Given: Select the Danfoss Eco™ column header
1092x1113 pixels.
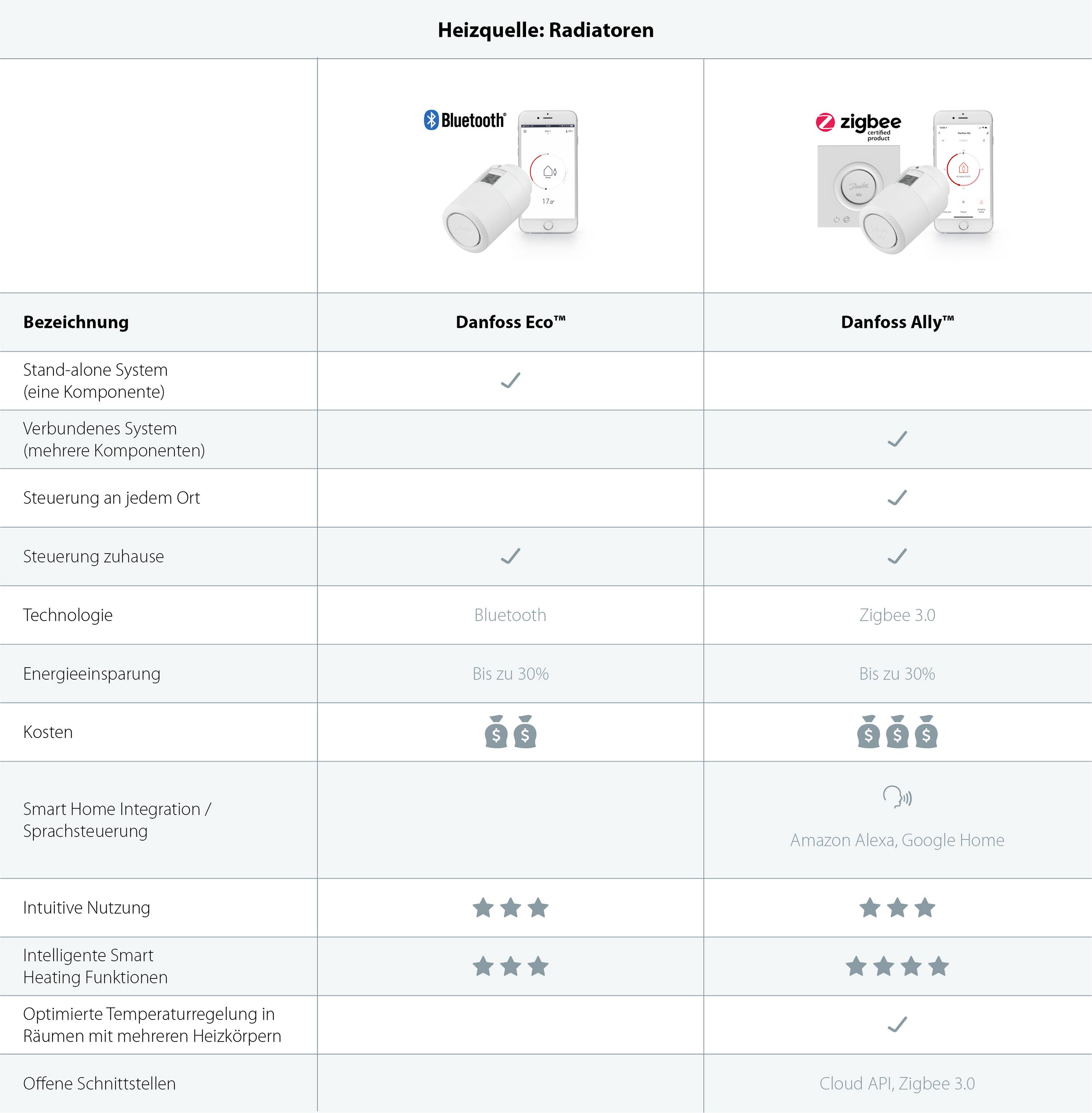Looking at the screenshot, I should click(x=511, y=322).
